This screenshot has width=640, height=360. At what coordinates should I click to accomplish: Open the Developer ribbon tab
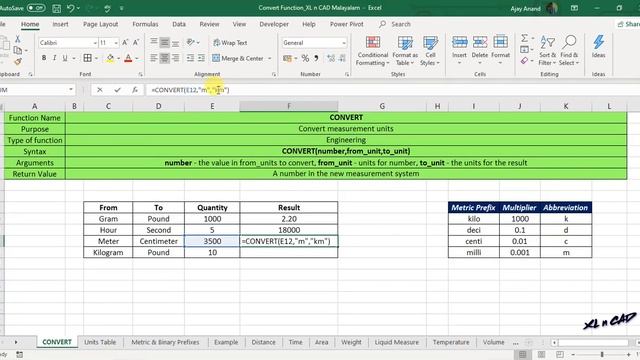click(274, 24)
